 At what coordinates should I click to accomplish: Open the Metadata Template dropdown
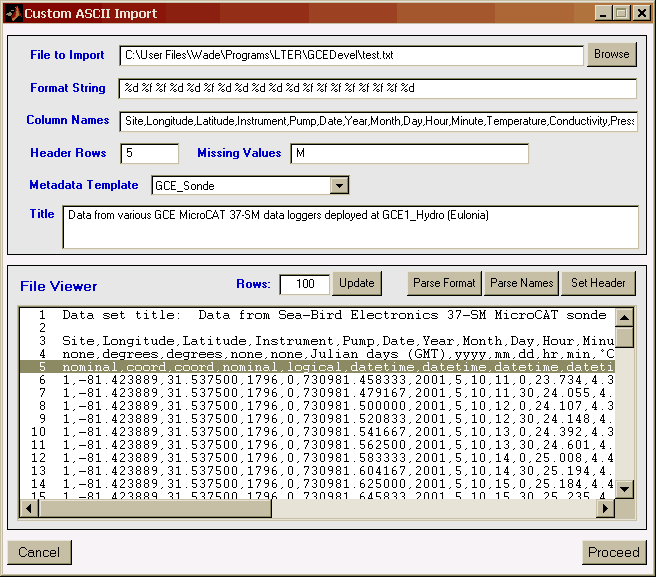point(339,185)
